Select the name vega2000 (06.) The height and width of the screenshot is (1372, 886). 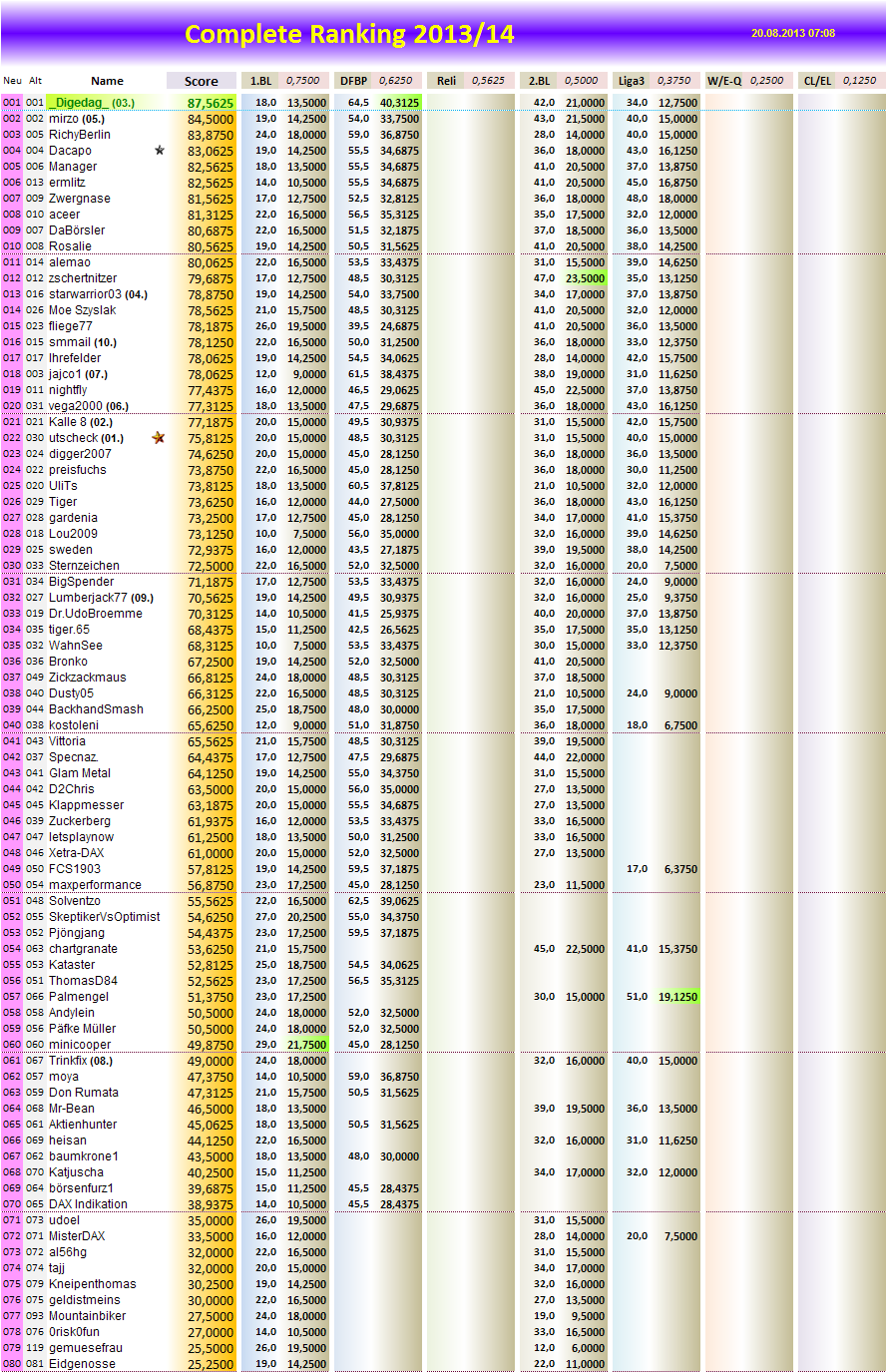point(89,406)
